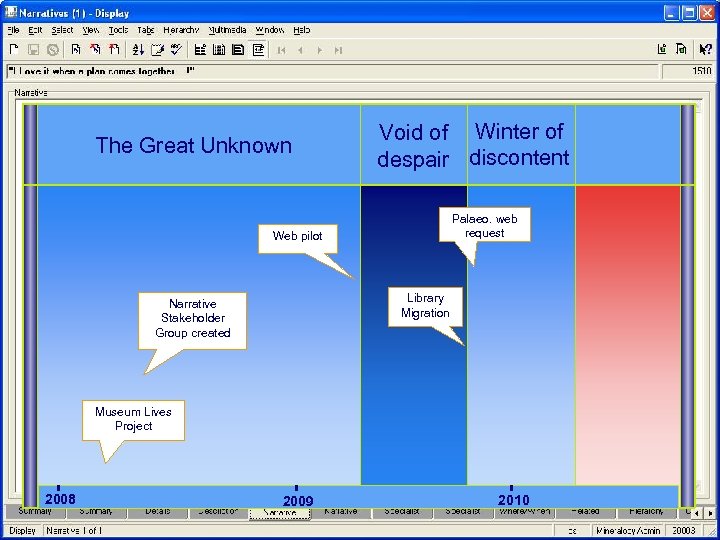This screenshot has height=540, width=720.
Task: Open the Select menu
Action: click(62, 30)
